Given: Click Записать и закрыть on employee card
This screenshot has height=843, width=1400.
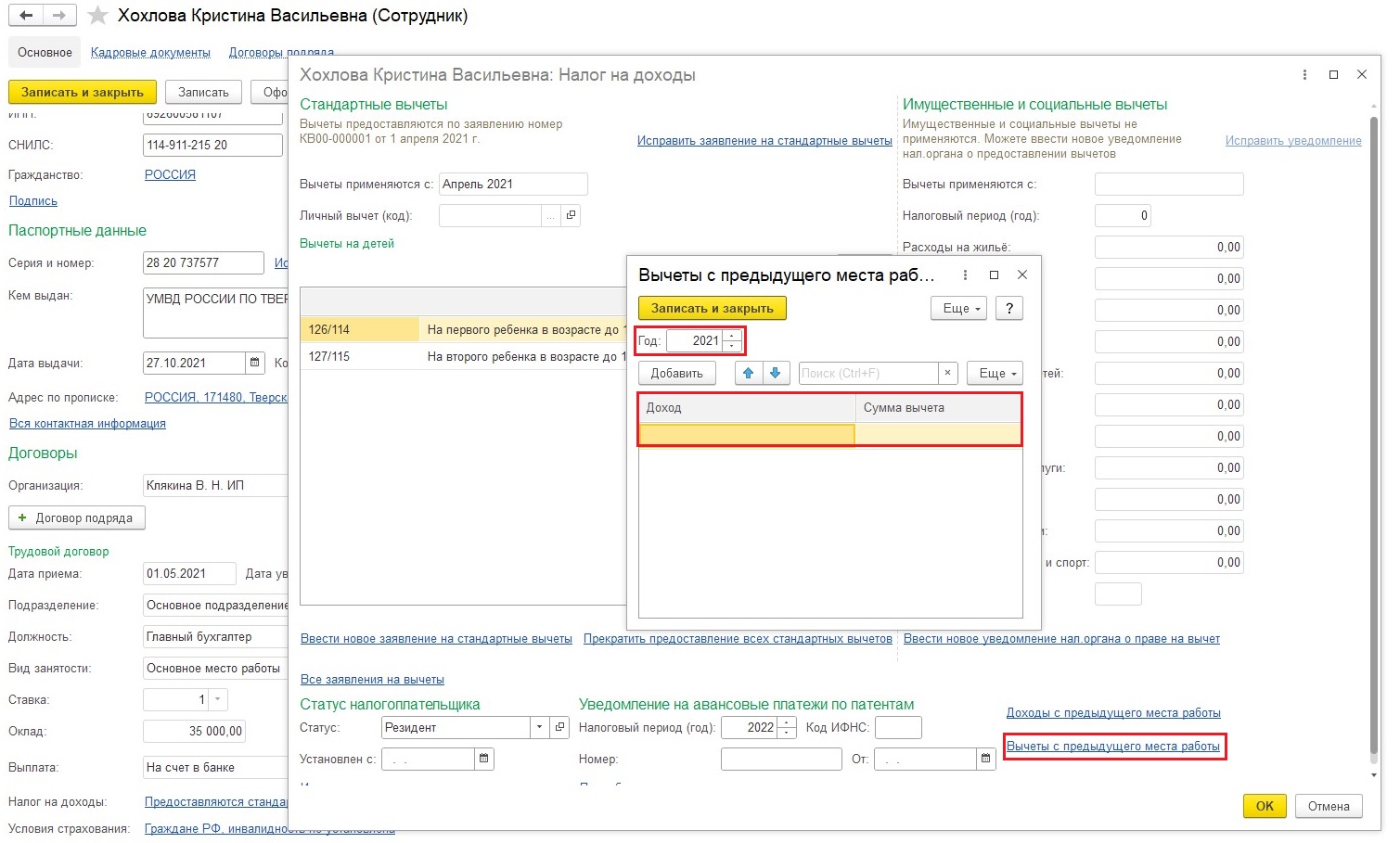Looking at the screenshot, I should tap(83, 92).
